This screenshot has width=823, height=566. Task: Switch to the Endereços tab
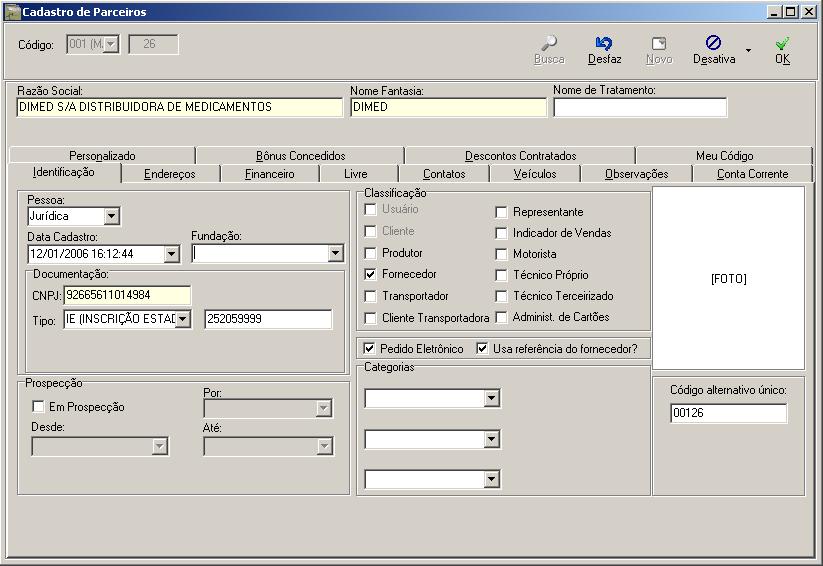click(x=170, y=174)
